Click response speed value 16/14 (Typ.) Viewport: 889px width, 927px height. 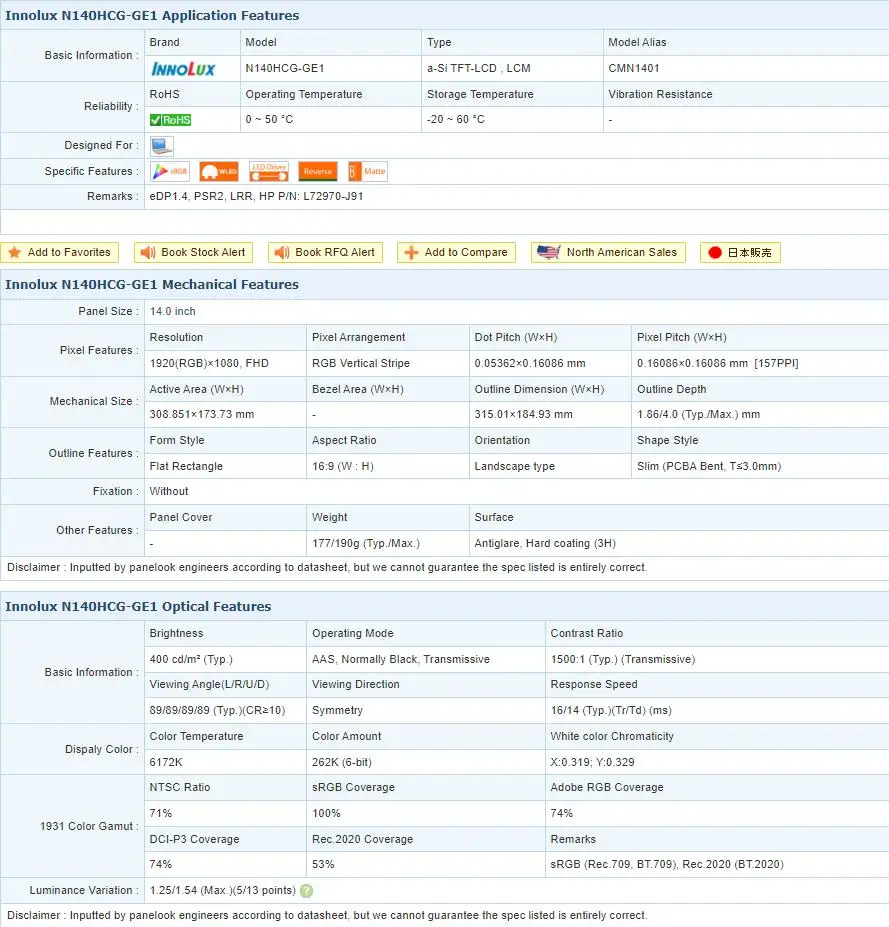coord(611,711)
